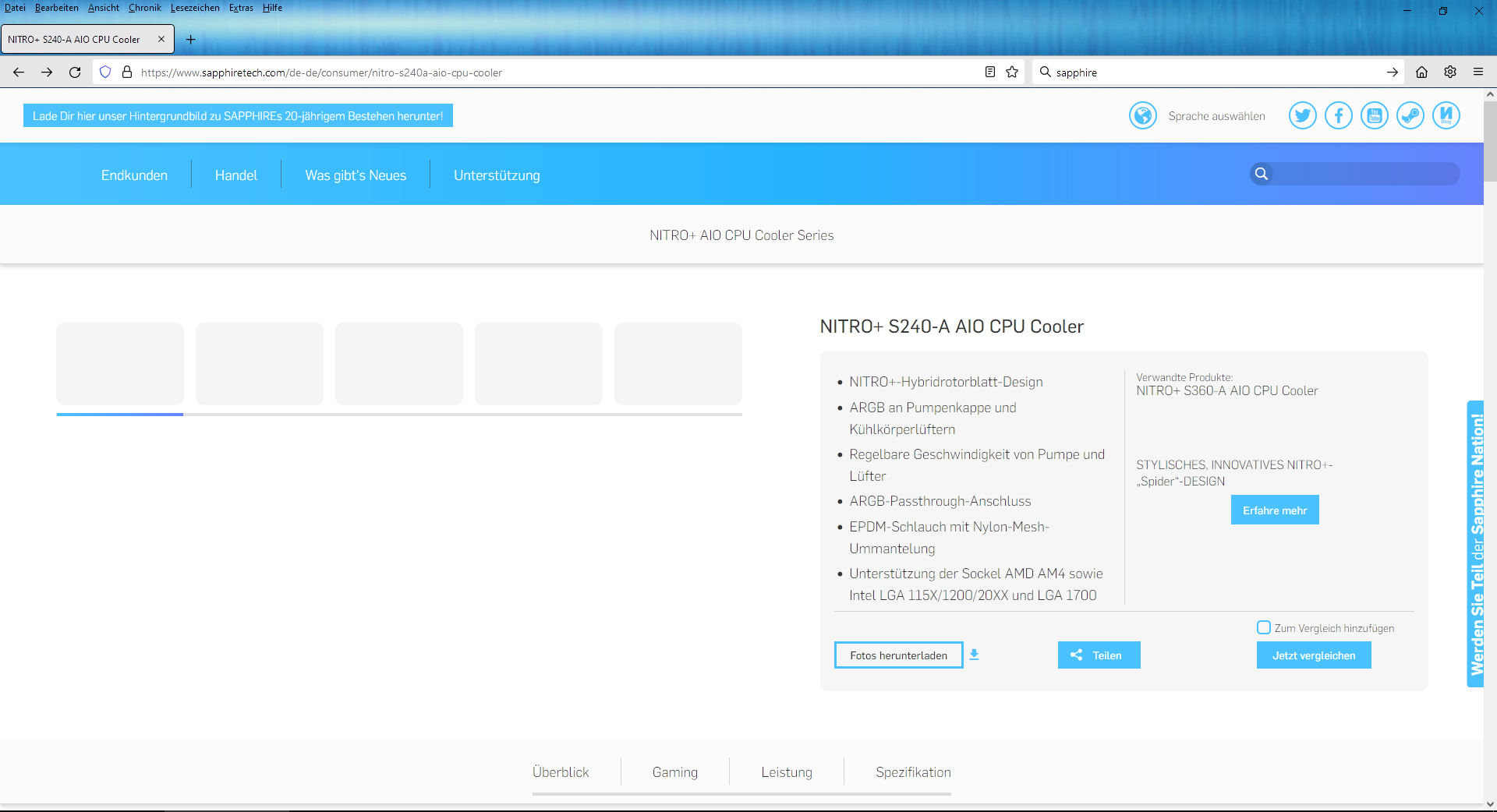1497x812 pixels.
Task: Click the scrollbar down arrow
Action: (x=1490, y=804)
